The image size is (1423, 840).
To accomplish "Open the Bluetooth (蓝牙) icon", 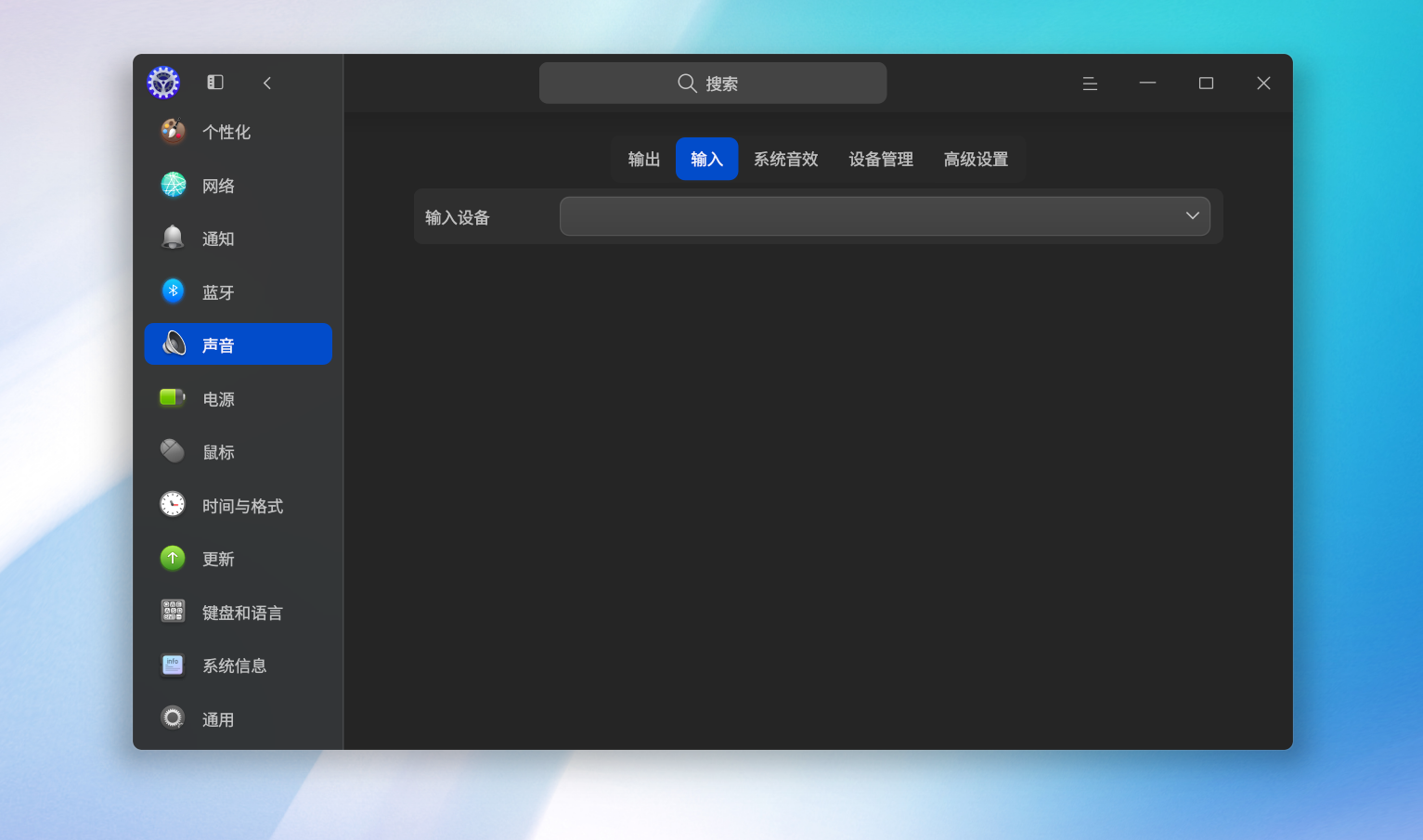I will point(173,291).
